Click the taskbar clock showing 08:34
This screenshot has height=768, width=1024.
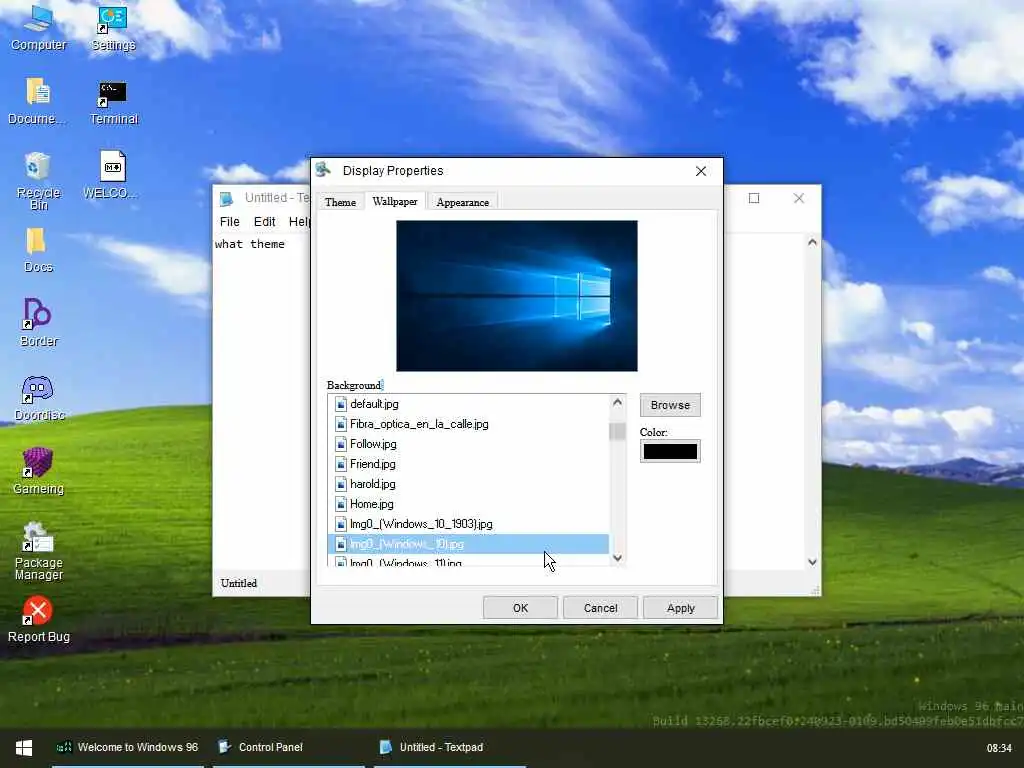[x=999, y=748]
